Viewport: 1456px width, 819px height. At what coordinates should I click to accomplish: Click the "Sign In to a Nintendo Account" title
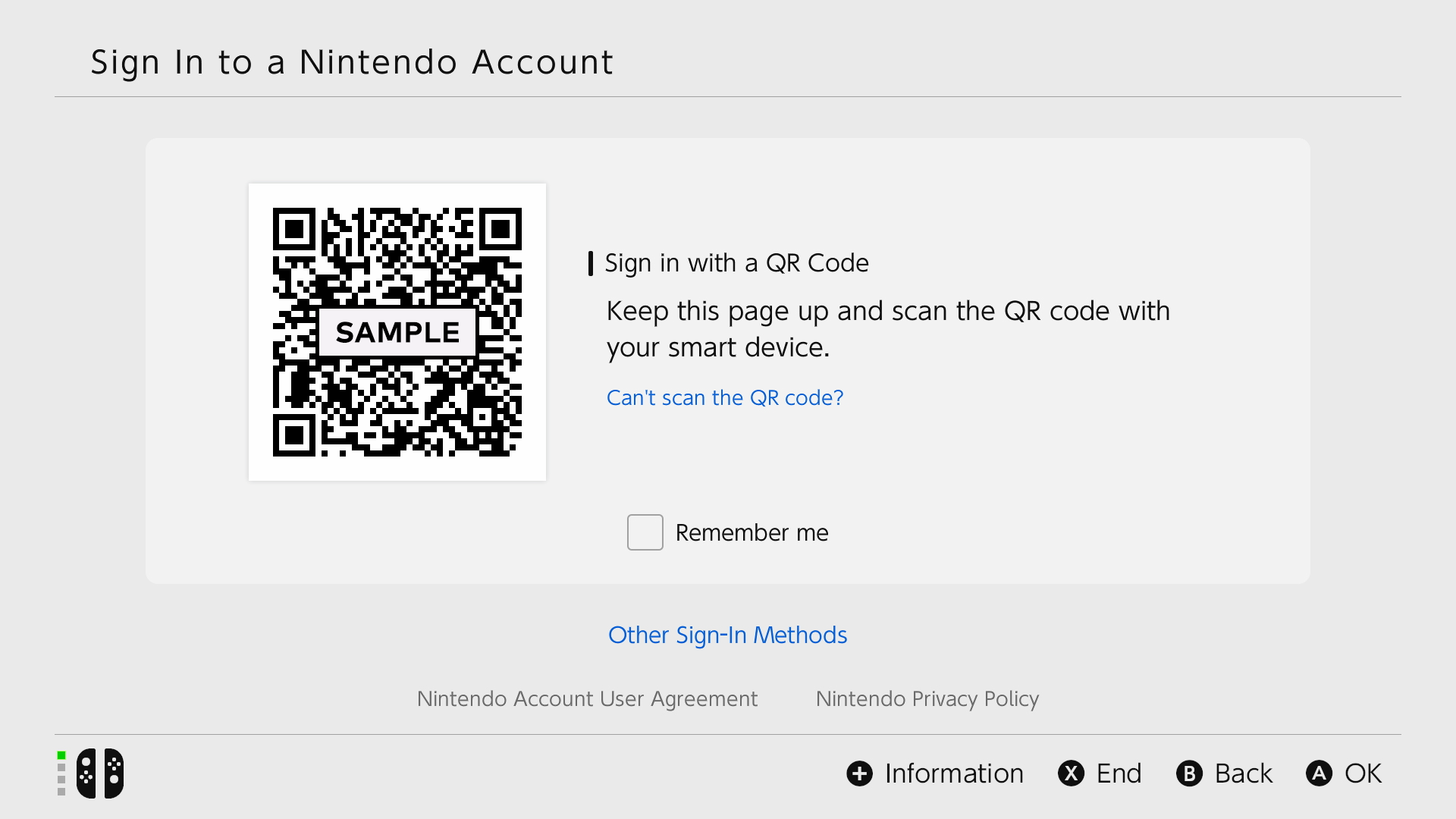352,62
